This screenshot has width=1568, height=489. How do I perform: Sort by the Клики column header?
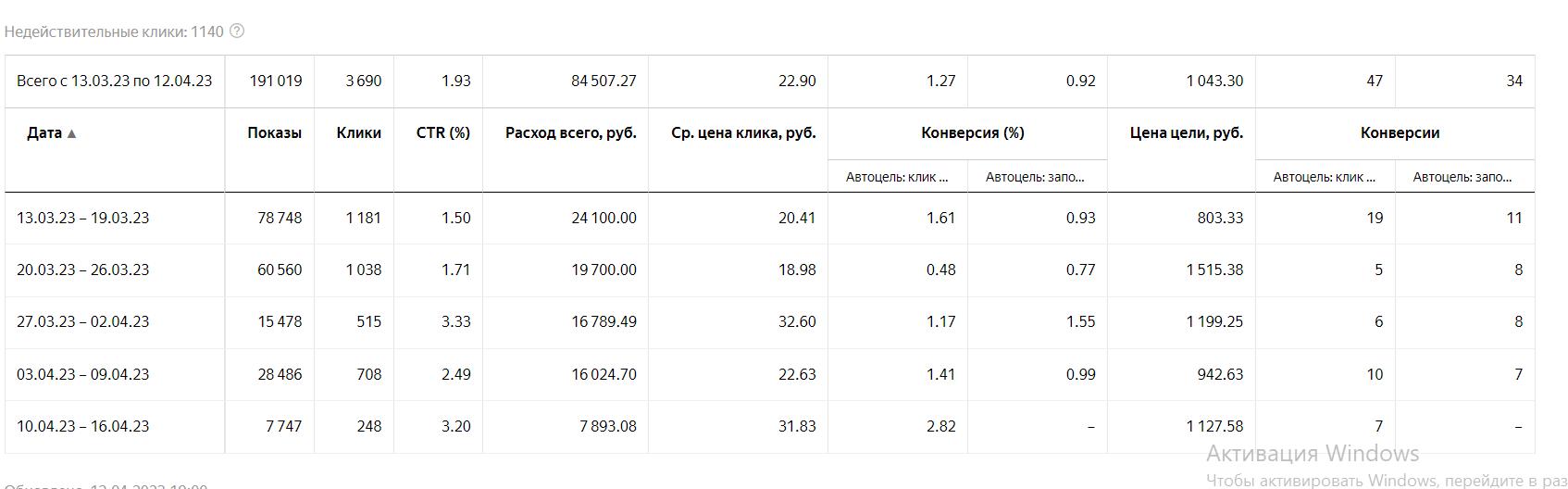pyautogui.click(x=358, y=133)
